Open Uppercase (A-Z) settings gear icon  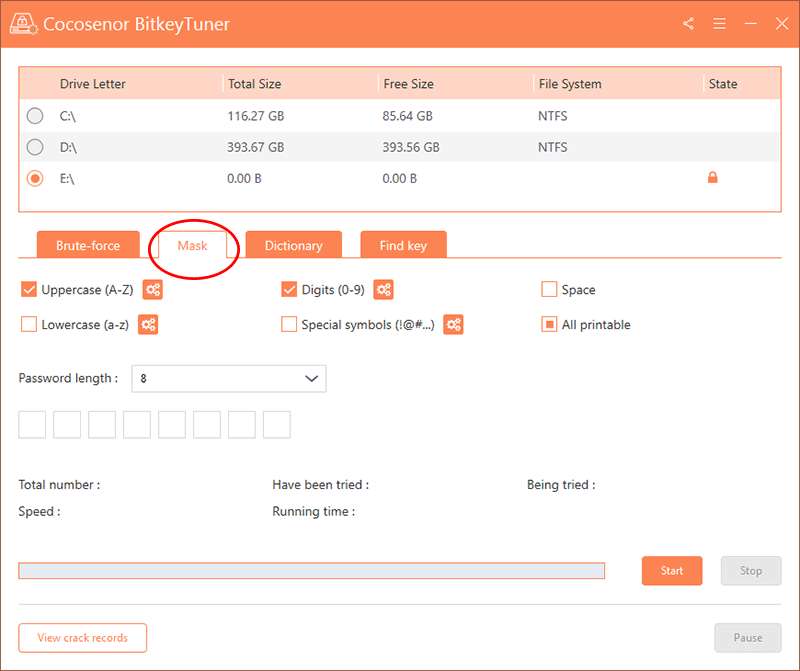pos(153,290)
